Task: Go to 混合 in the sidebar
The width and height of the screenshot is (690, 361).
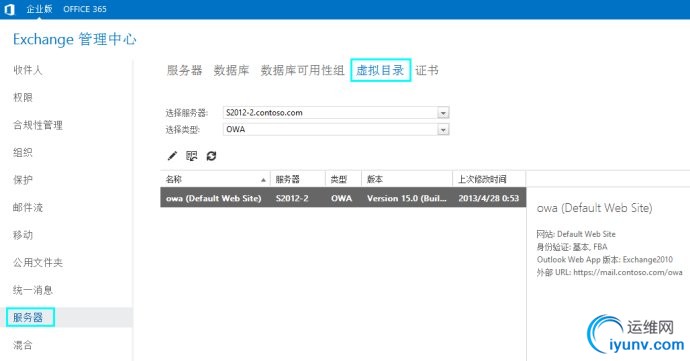Action: [23, 345]
